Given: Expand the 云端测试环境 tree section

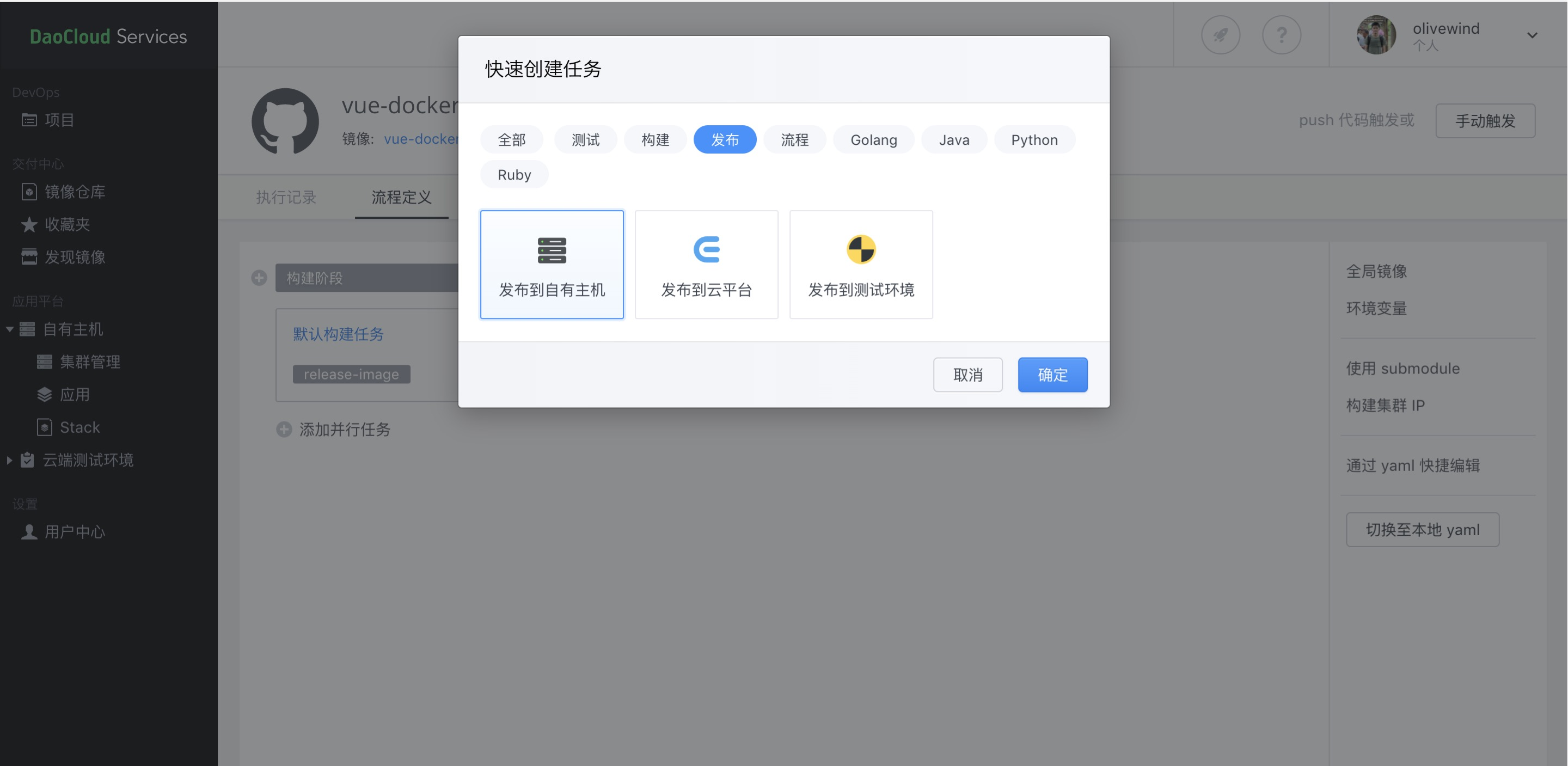Looking at the screenshot, I should (x=10, y=461).
